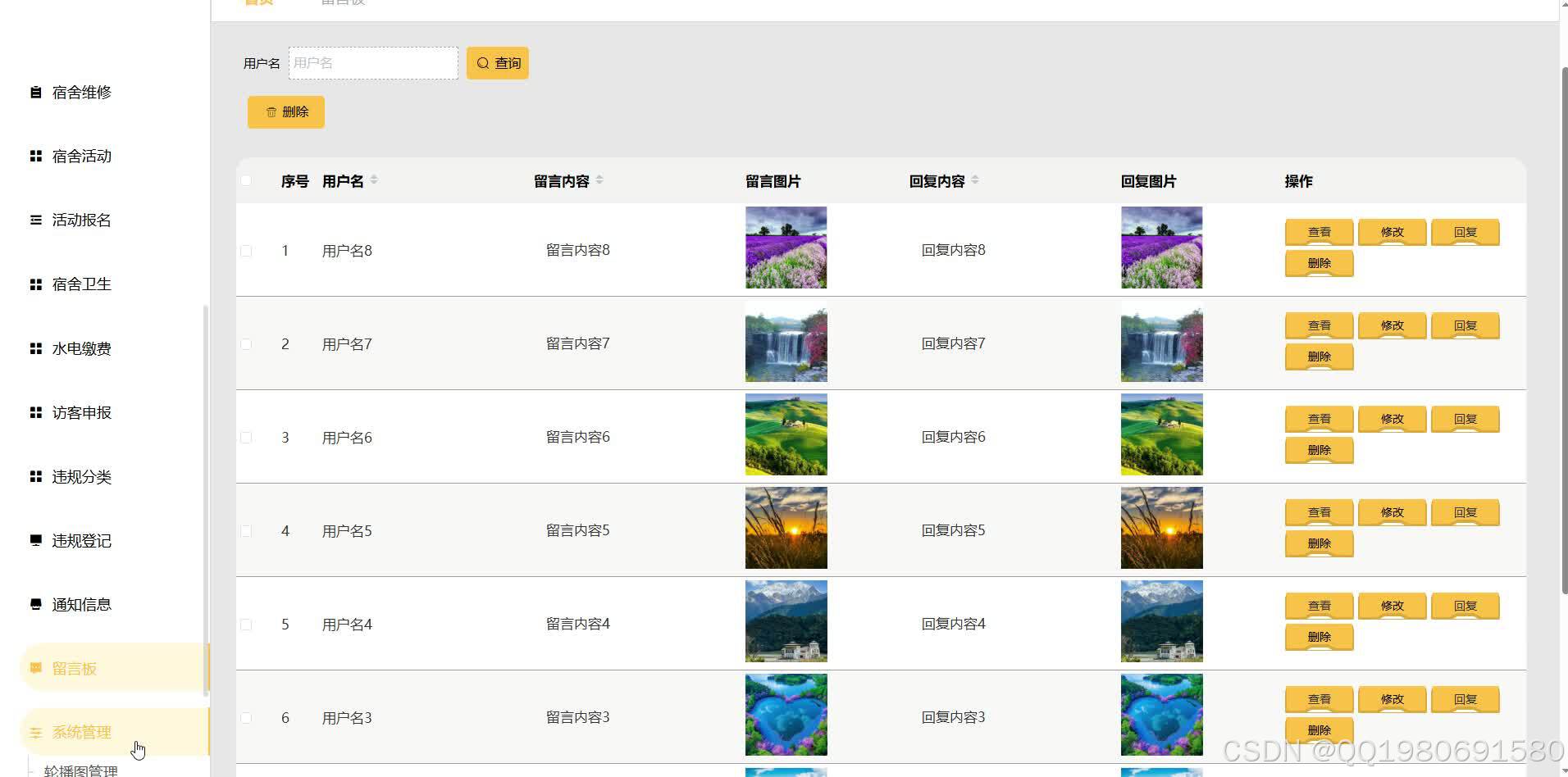Click 回复 for 用户名3 row
Viewport: 1568px width, 777px height.
[x=1465, y=699]
